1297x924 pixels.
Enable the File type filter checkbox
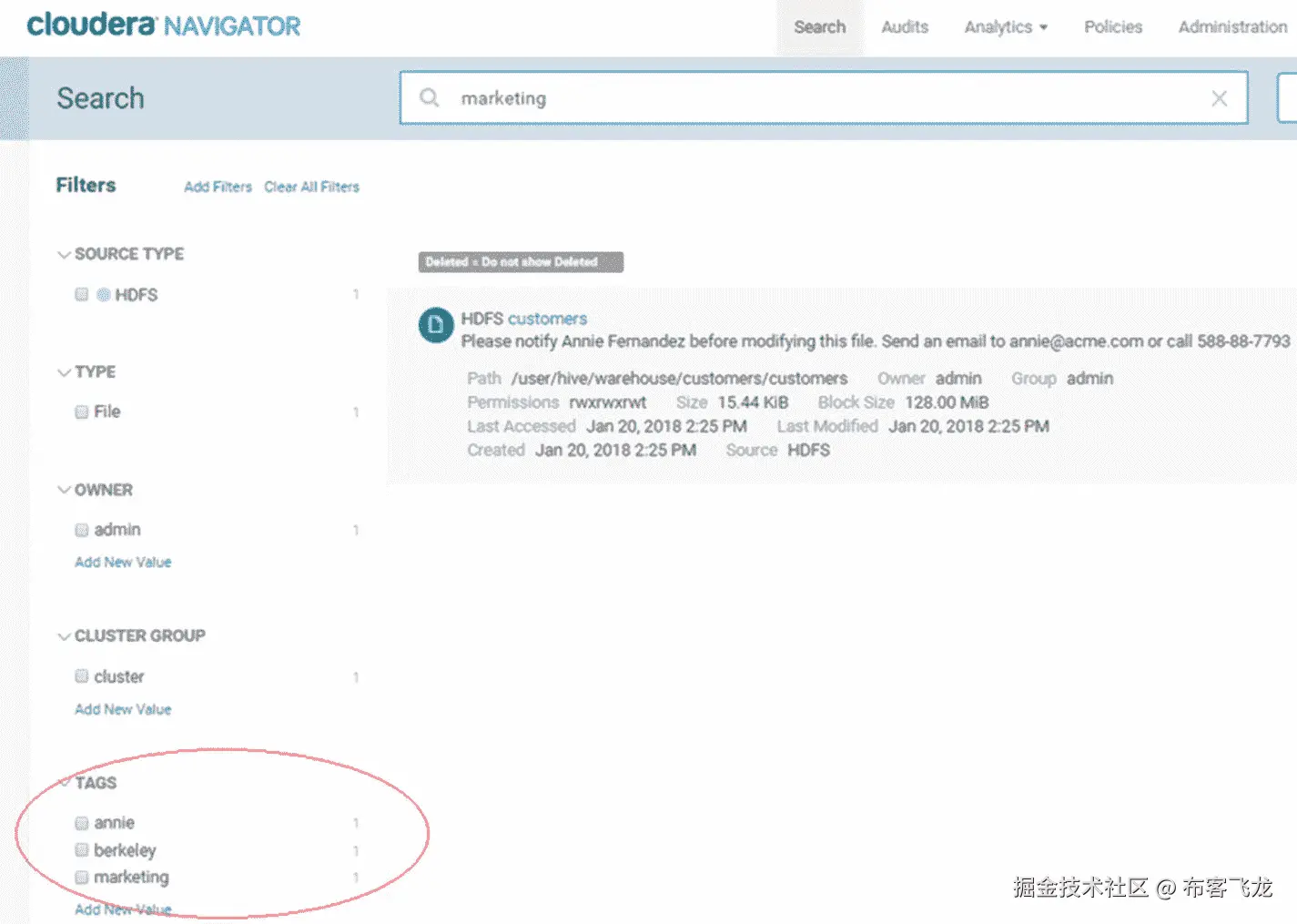(81, 411)
